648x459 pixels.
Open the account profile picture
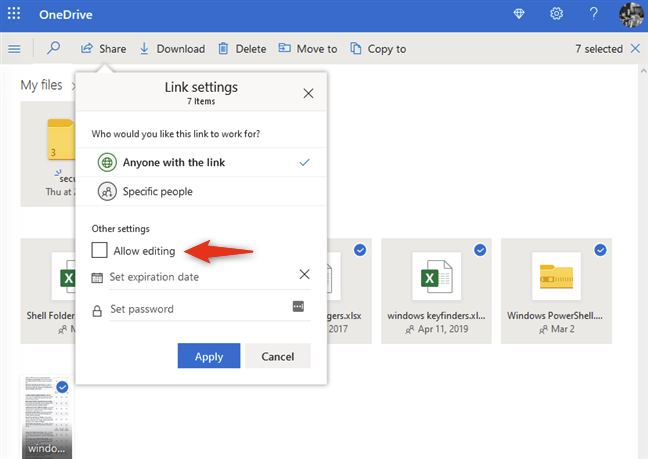click(631, 14)
